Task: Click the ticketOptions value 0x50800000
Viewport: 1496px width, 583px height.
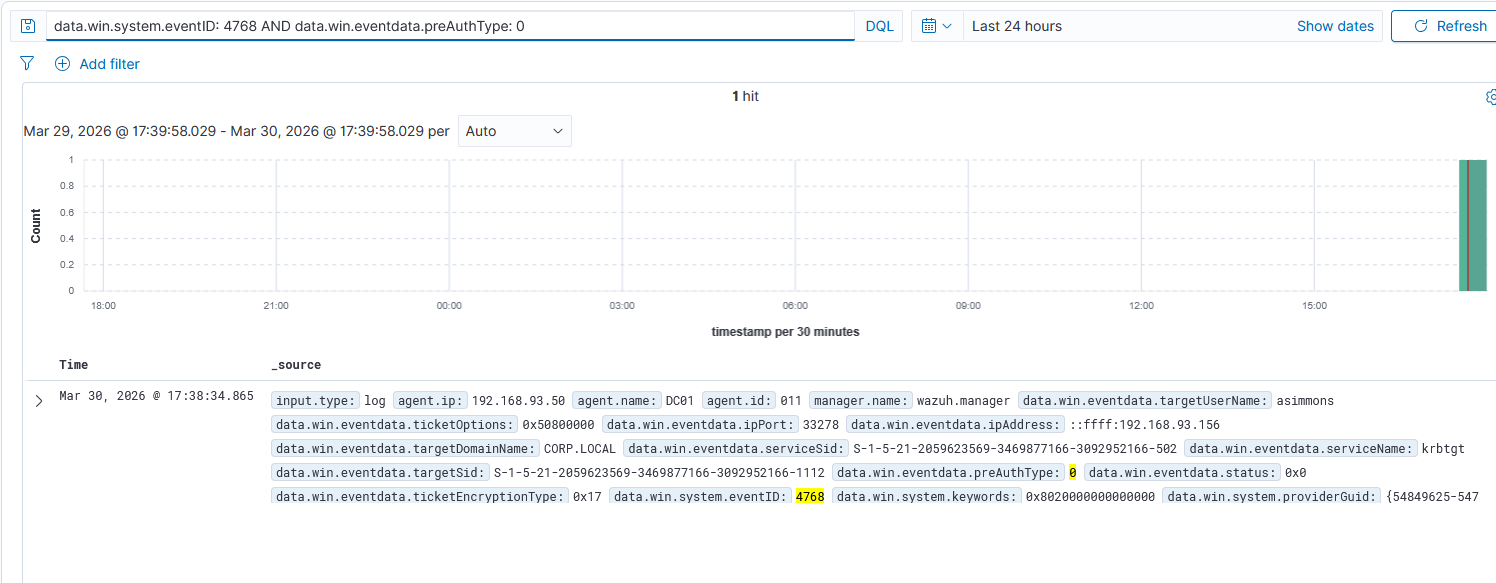Action: [x=558, y=425]
